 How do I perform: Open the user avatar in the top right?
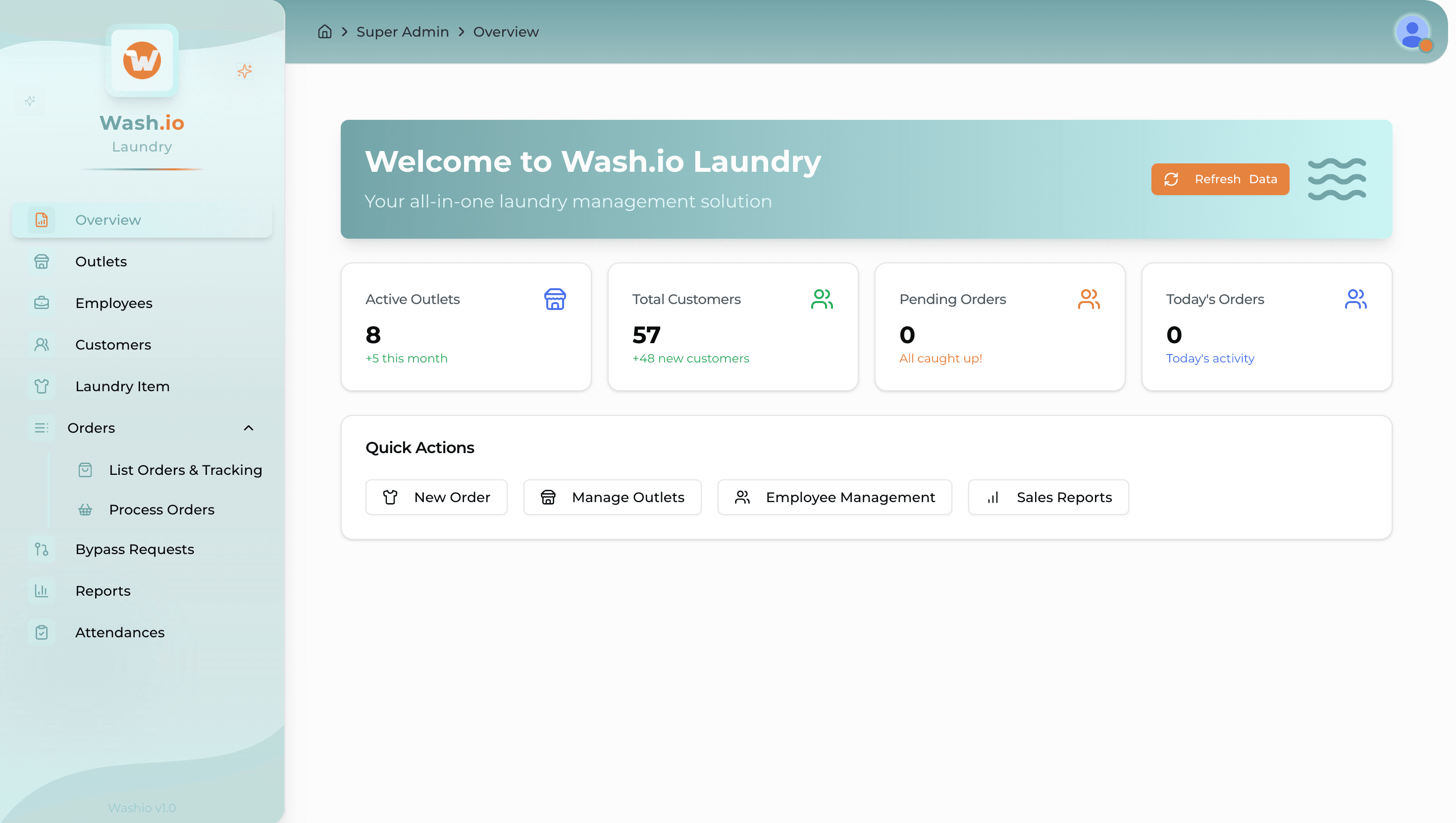tap(1412, 34)
